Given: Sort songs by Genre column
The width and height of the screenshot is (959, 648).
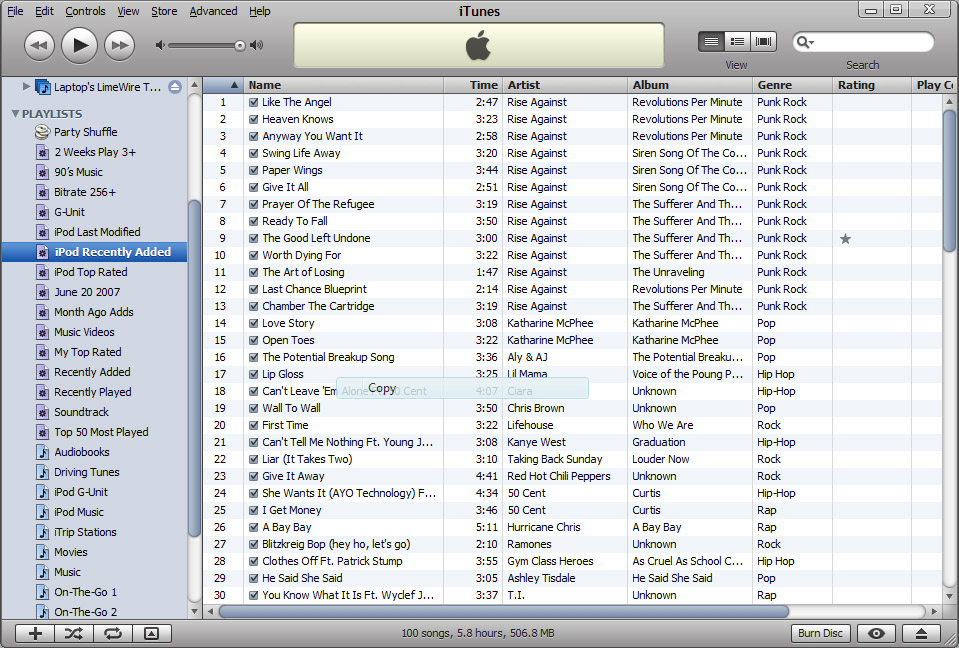Looking at the screenshot, I should [x=793, y=85].
